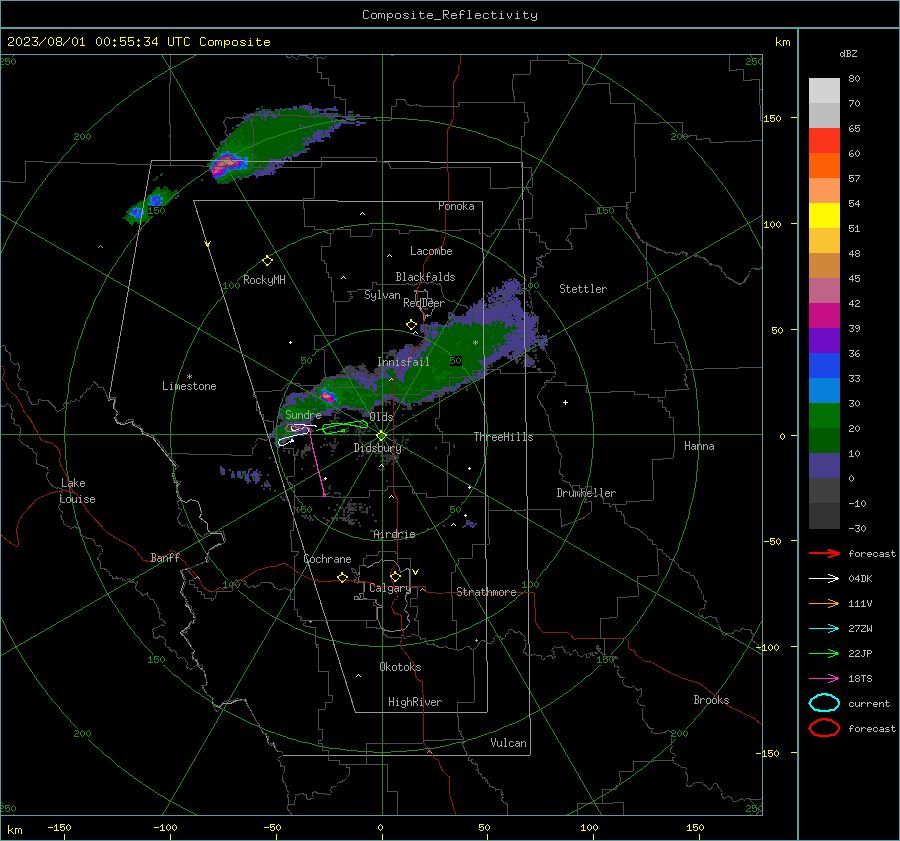Click the dBZ legend heading
Image resolution: width=900 pixels, height=841 pixels.
click(x=848, y=53)
